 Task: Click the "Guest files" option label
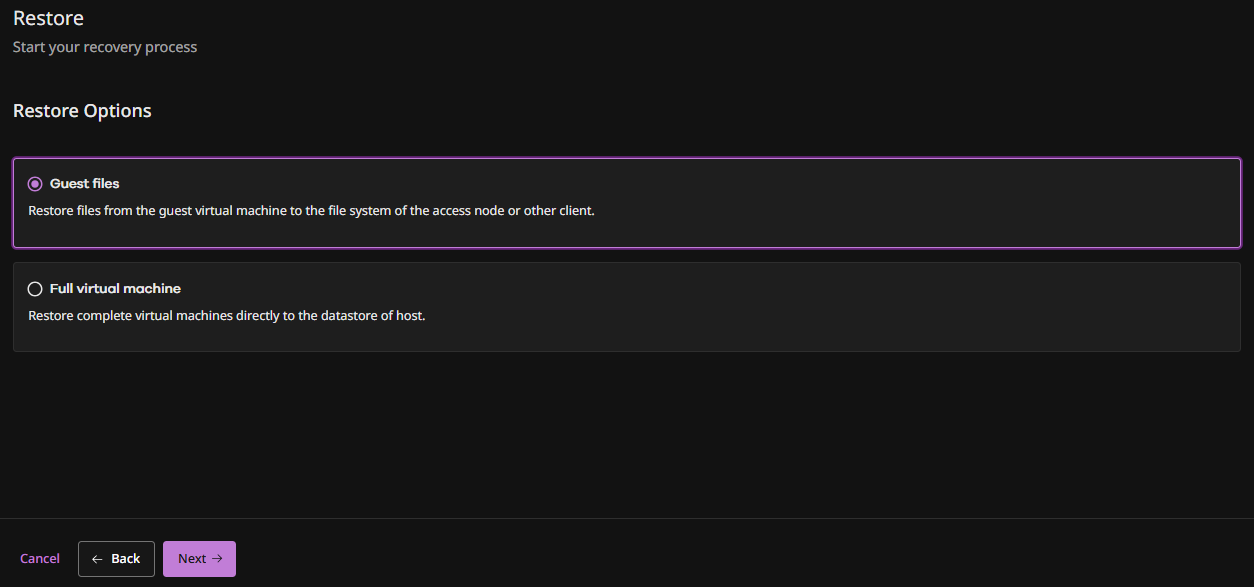point(85,184)
